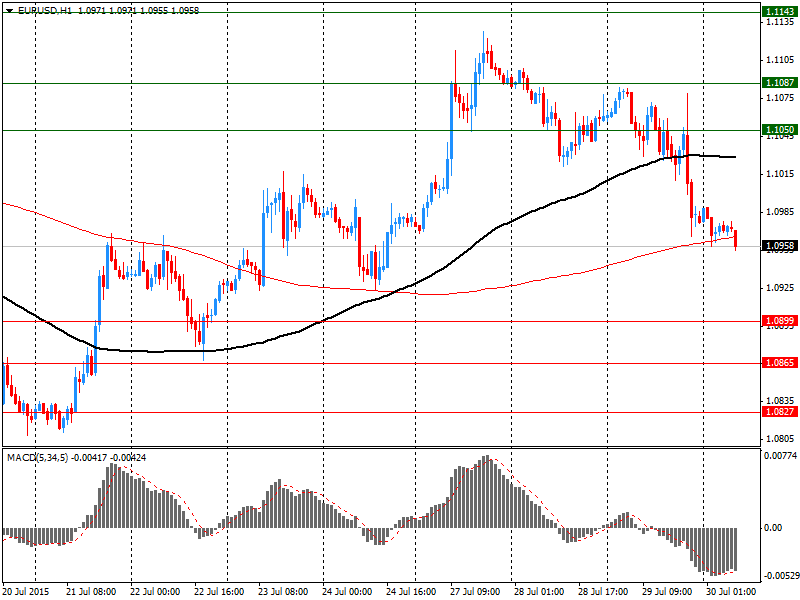Click the 22 Jul 00:00 time label

[155, 592]
